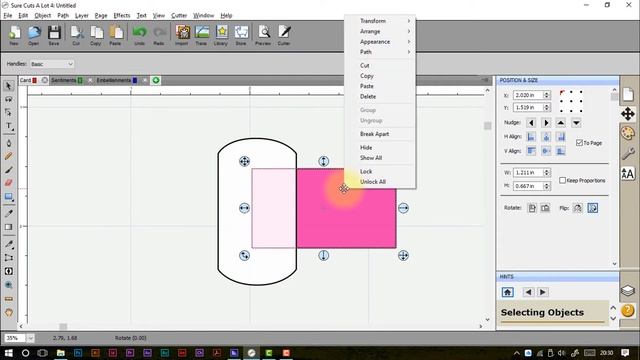Select the Zoom magnifier tool
The image size is (640, 360).
[x=9, y=285]
